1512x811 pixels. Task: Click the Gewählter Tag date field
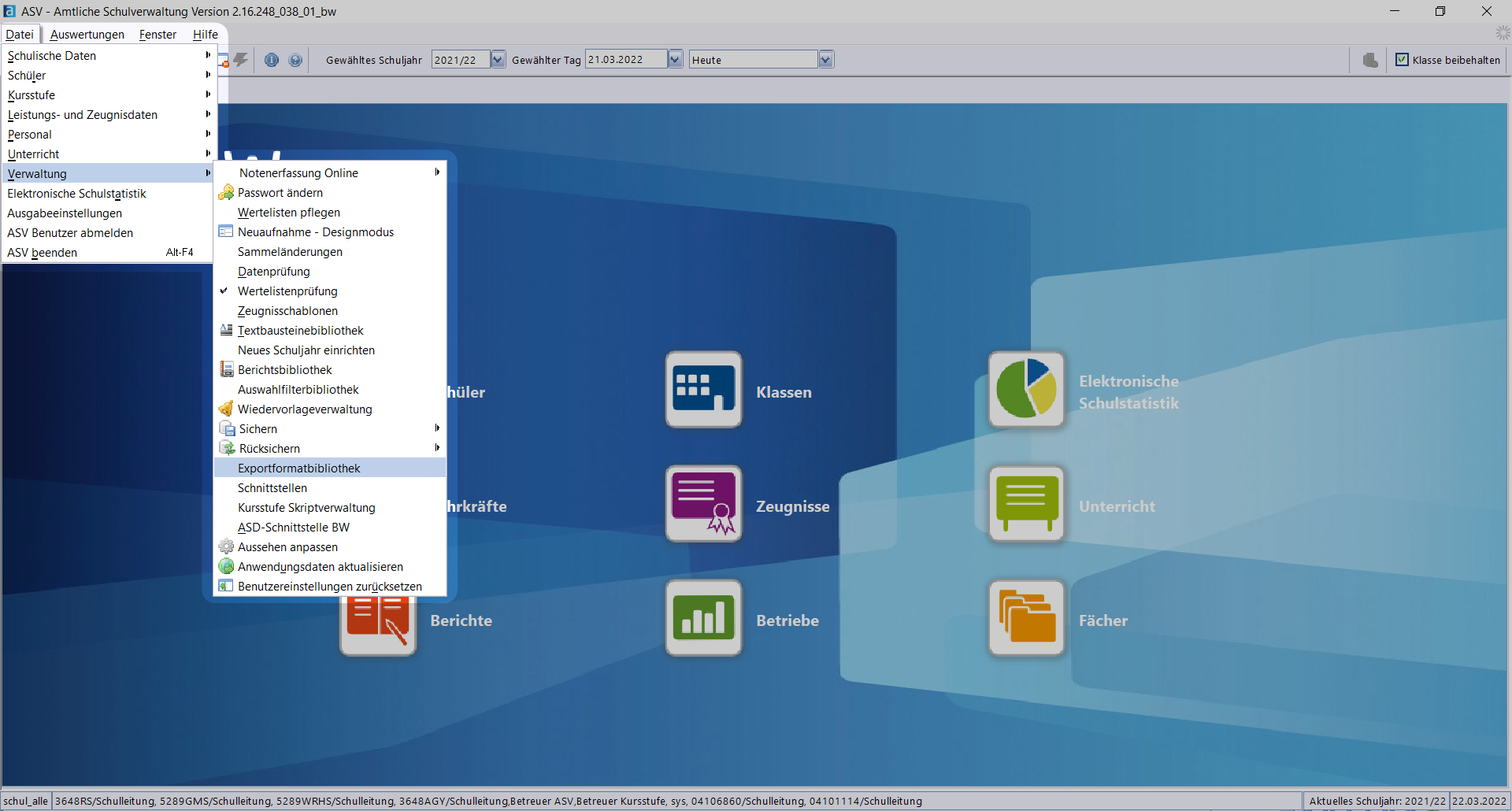(626, 60)
